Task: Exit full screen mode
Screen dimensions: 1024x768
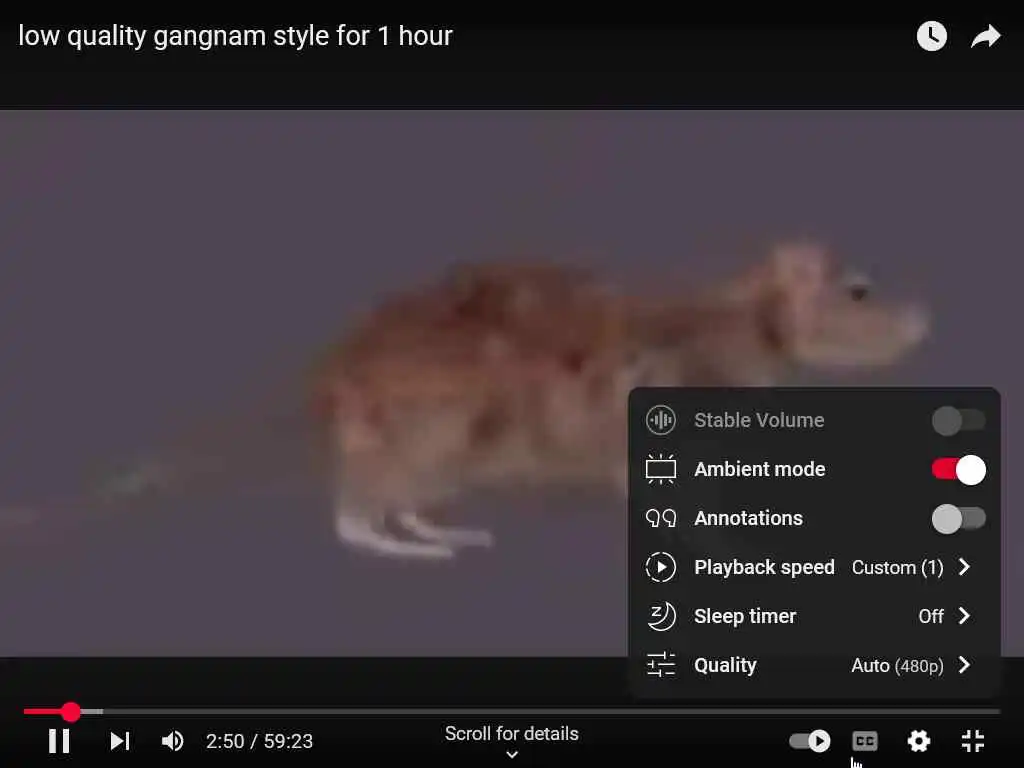Action: pyautogui.click(x=973, y=741)
